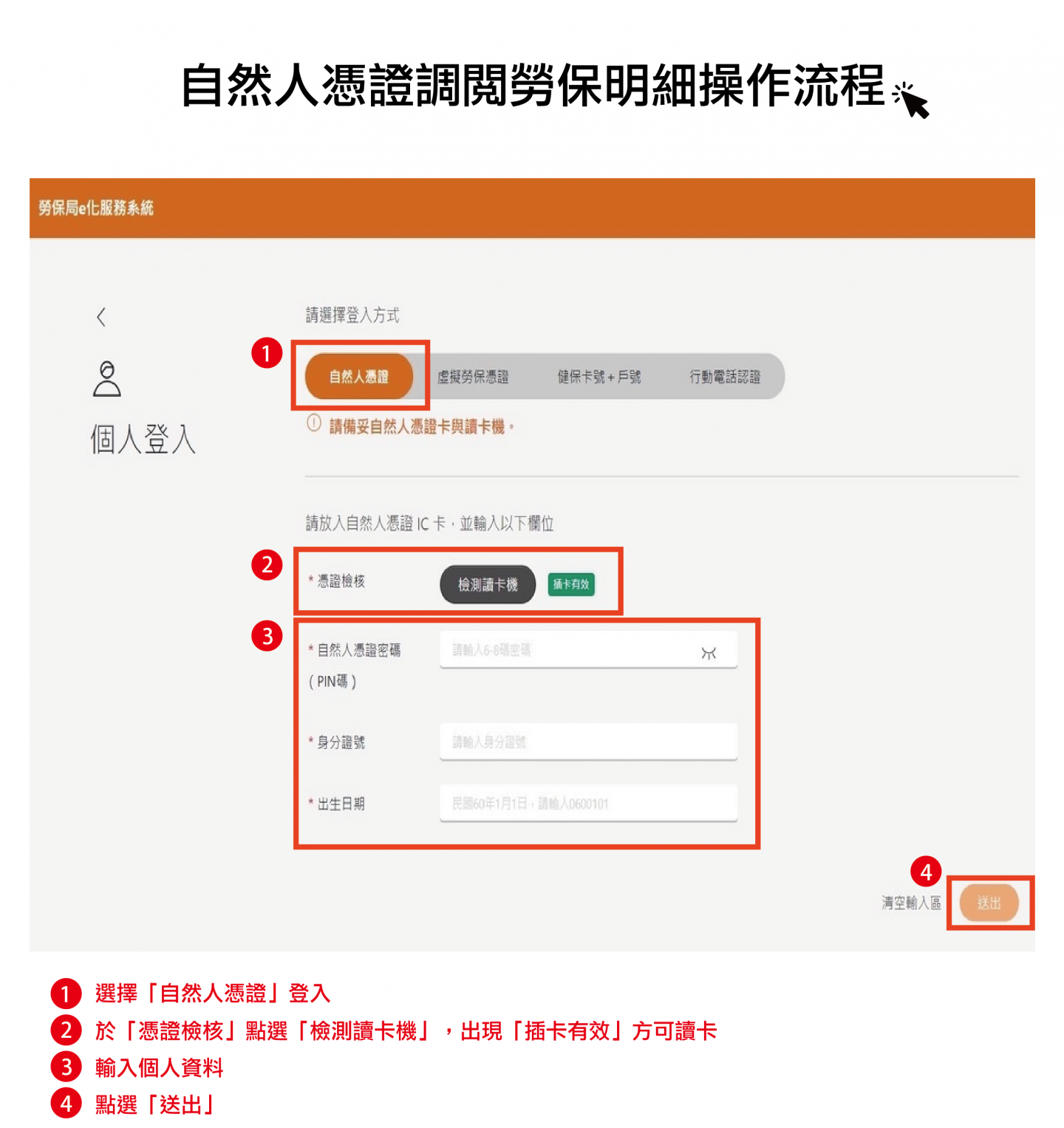The height and width of the screenshot is (1128, 1064).
Task: Select the 自然人憑證 login tab
Action: [x=359, y=377]
